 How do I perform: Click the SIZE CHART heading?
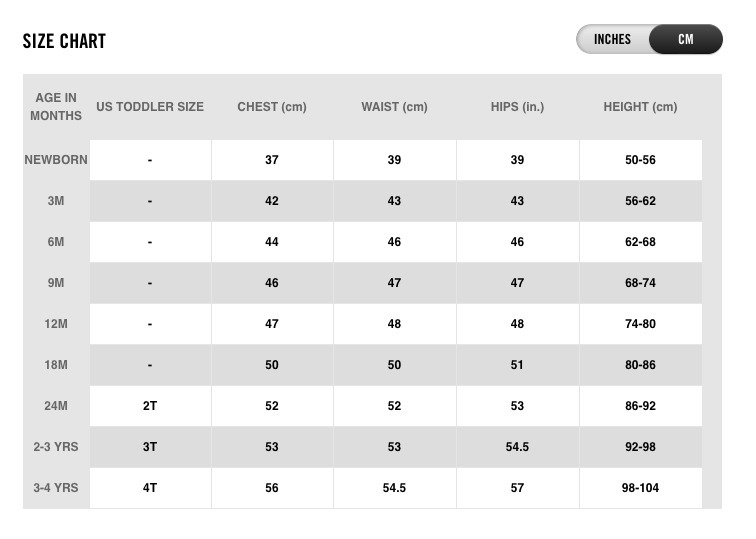[x=64, y=41]
